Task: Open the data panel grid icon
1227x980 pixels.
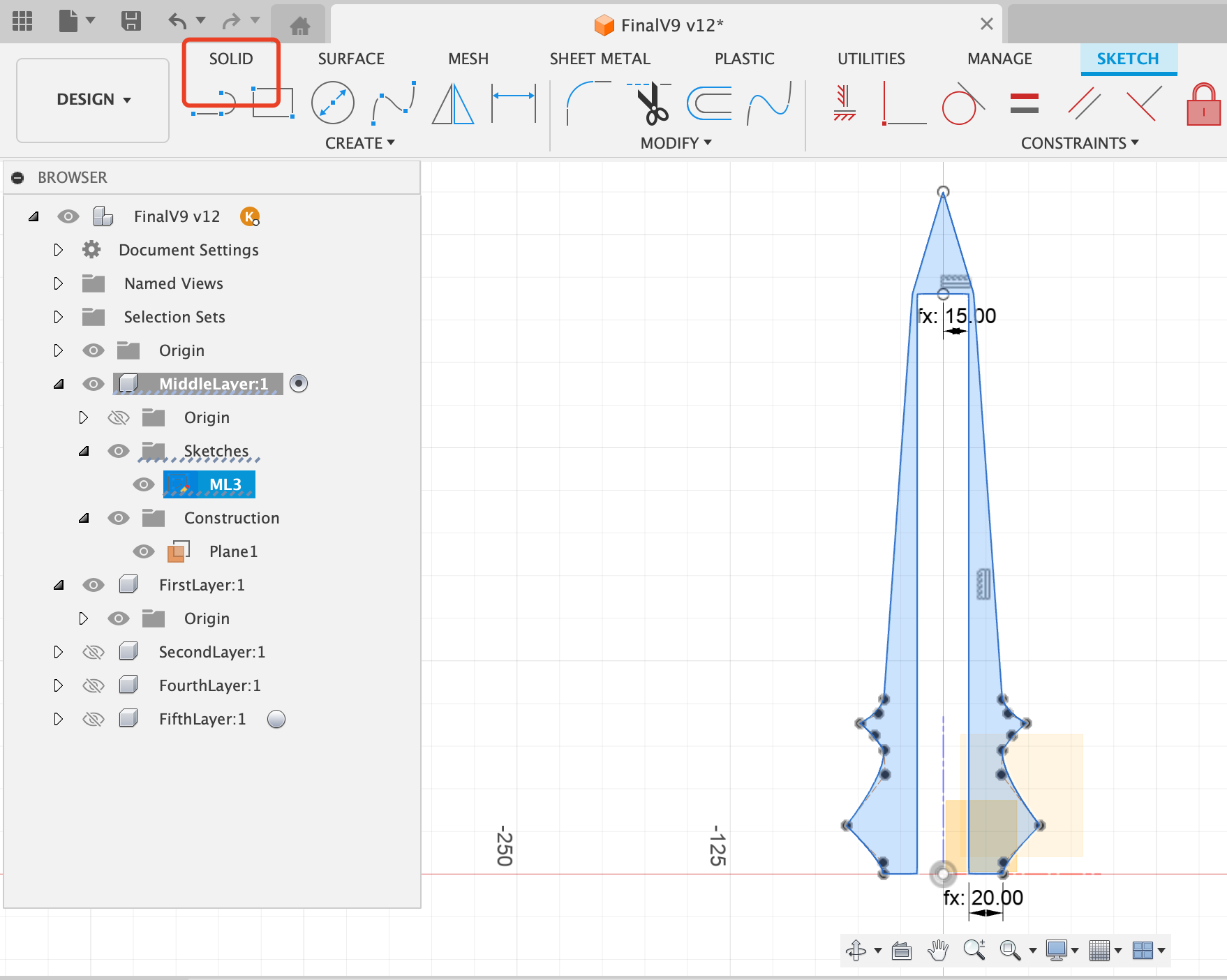Action: [x=22, y=21]
